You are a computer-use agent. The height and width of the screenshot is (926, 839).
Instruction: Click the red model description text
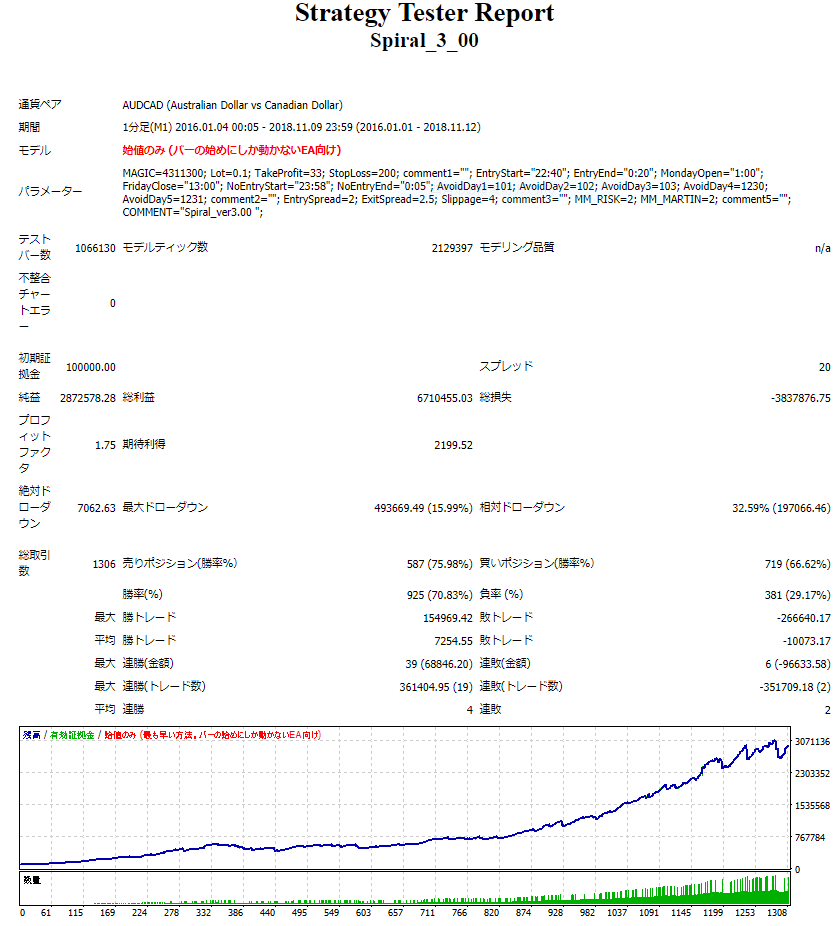pos(231,150)
